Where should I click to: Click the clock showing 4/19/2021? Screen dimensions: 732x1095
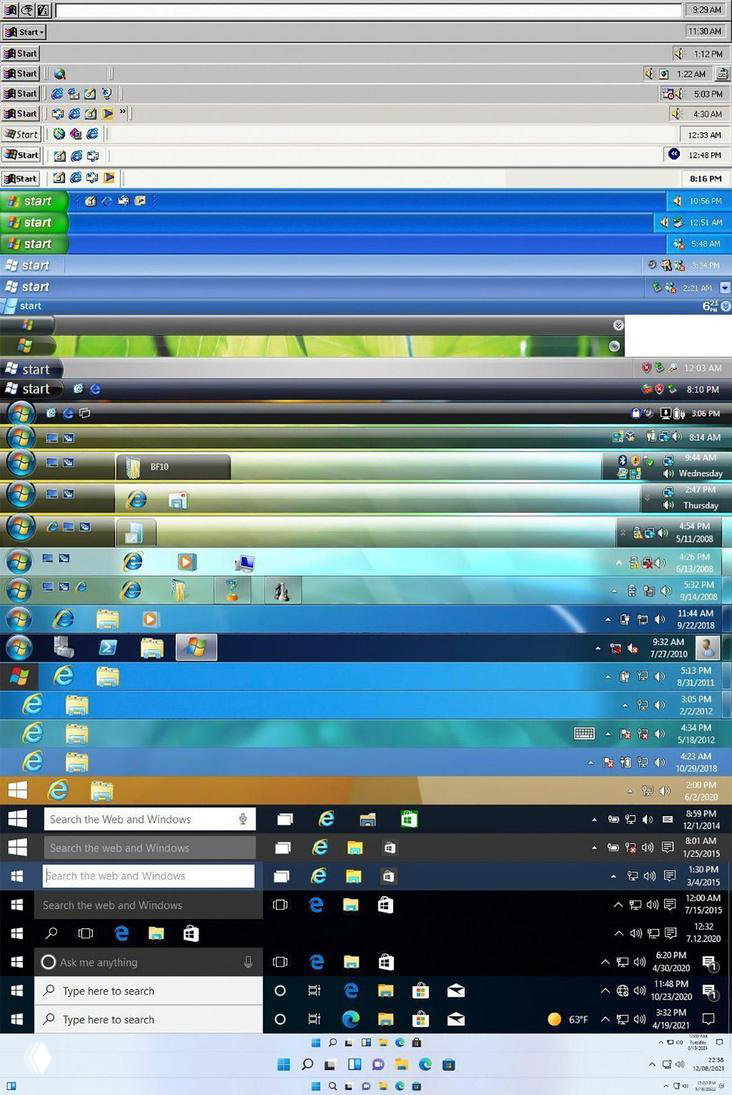671,1019
